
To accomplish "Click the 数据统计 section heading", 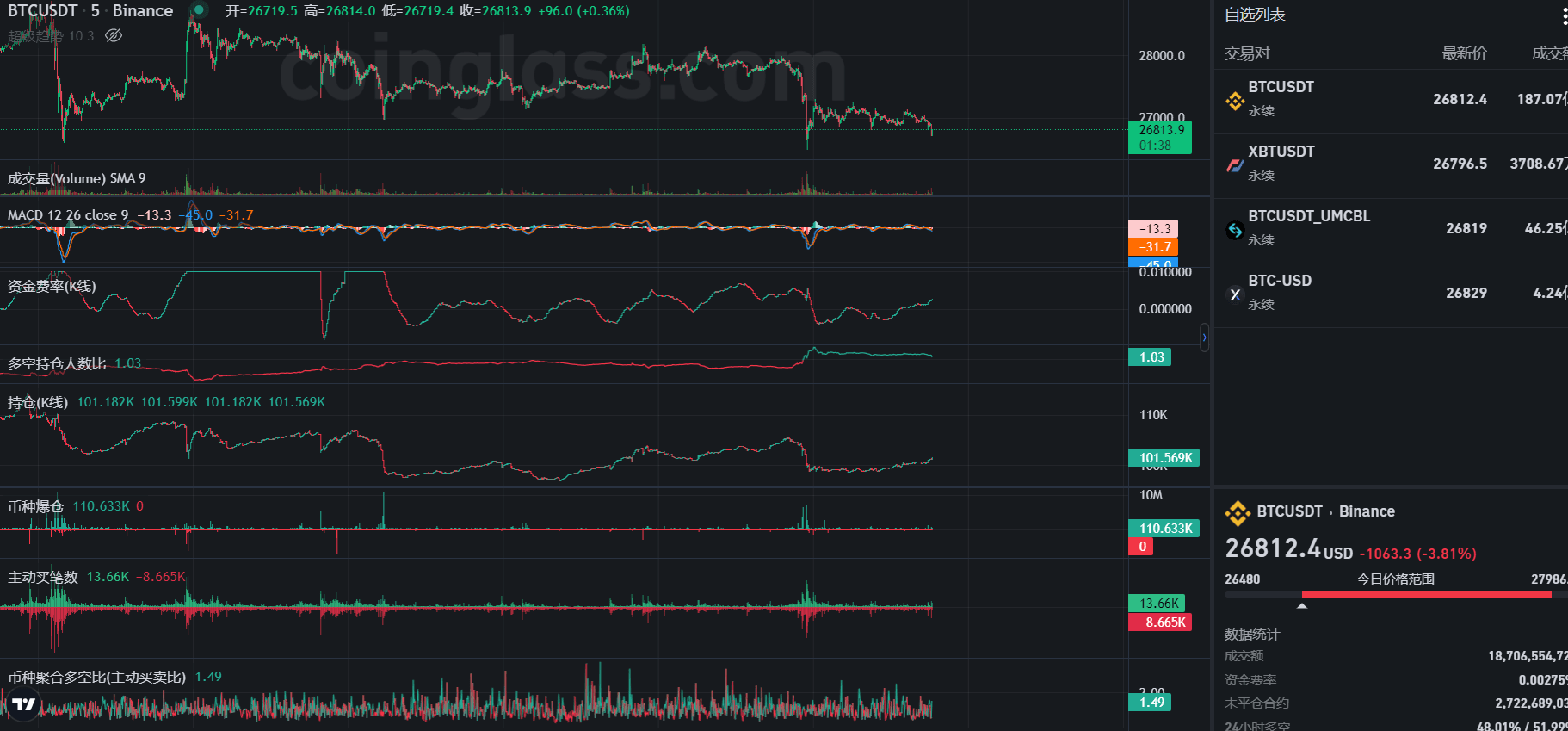I will point(1252,635).
